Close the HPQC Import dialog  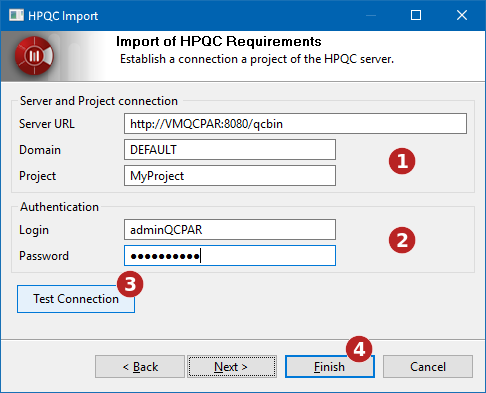click(462, 15)
